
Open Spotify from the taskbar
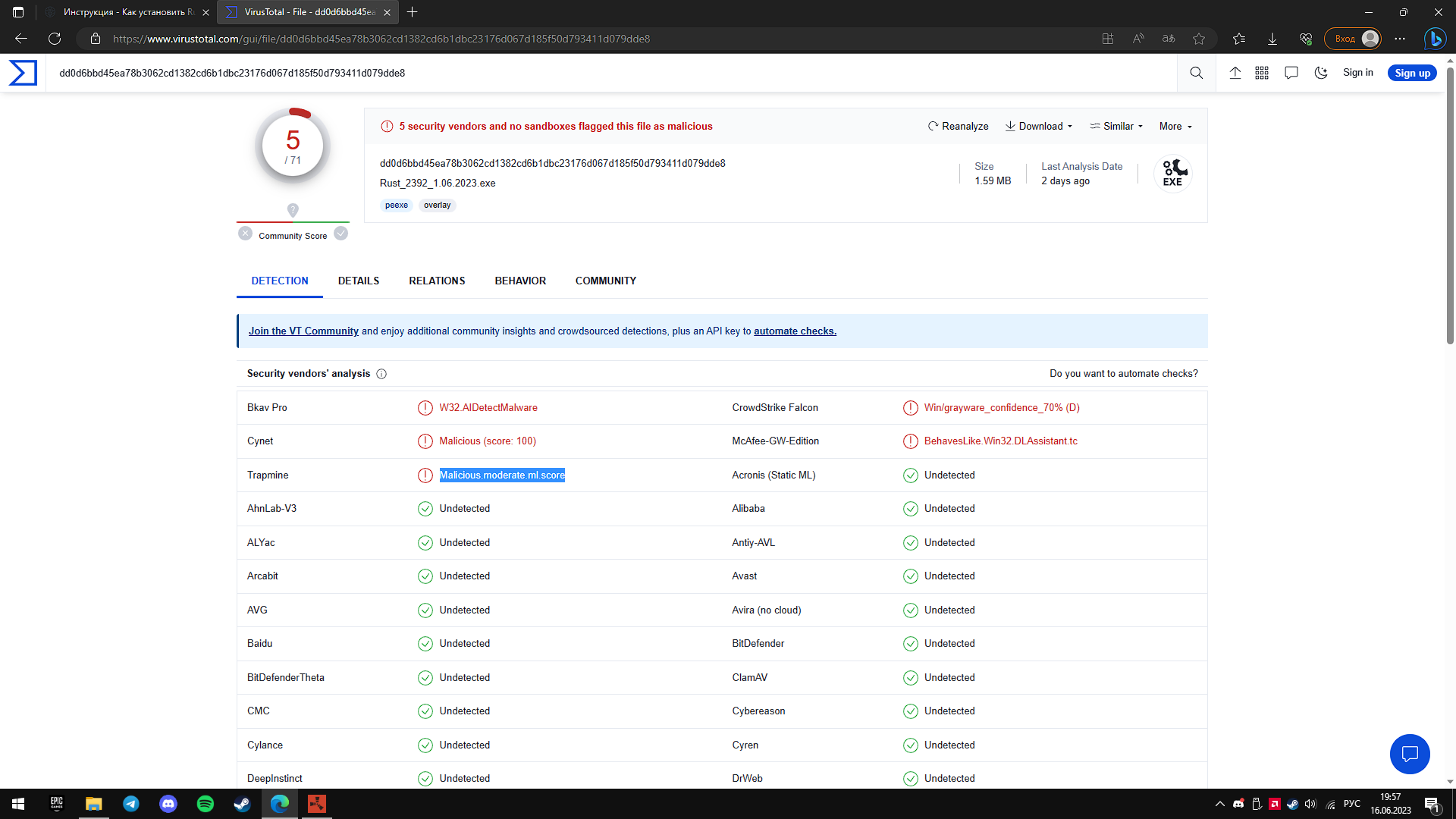pos(205,804)
